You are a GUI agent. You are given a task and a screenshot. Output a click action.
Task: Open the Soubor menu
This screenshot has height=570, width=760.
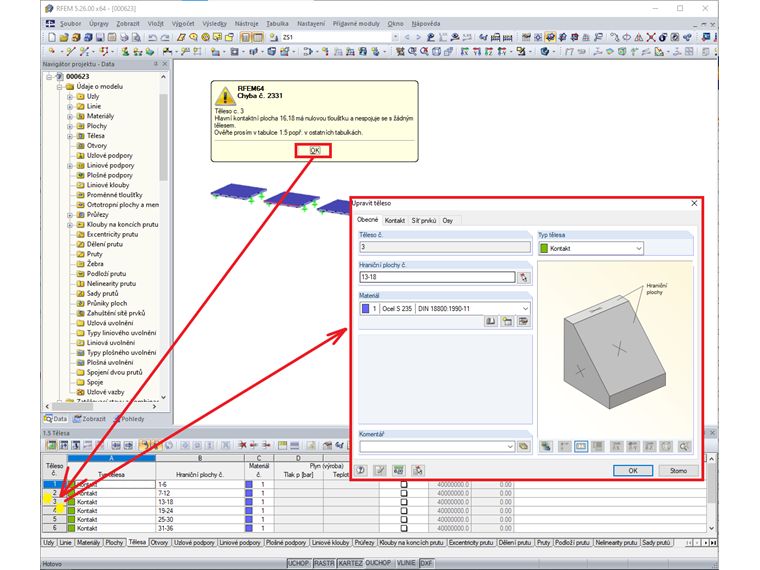[x=70, y=23]
